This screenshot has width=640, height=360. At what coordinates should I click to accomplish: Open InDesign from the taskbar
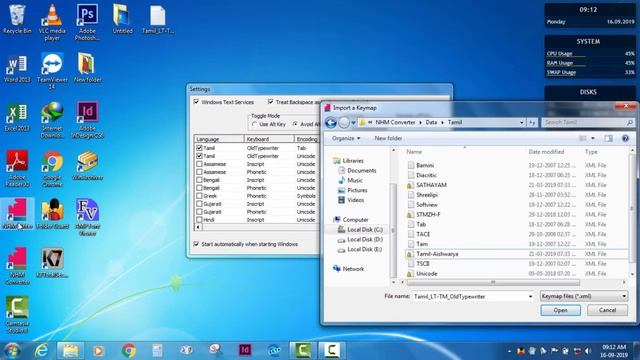pyautogui.click(x=245, y=351)
